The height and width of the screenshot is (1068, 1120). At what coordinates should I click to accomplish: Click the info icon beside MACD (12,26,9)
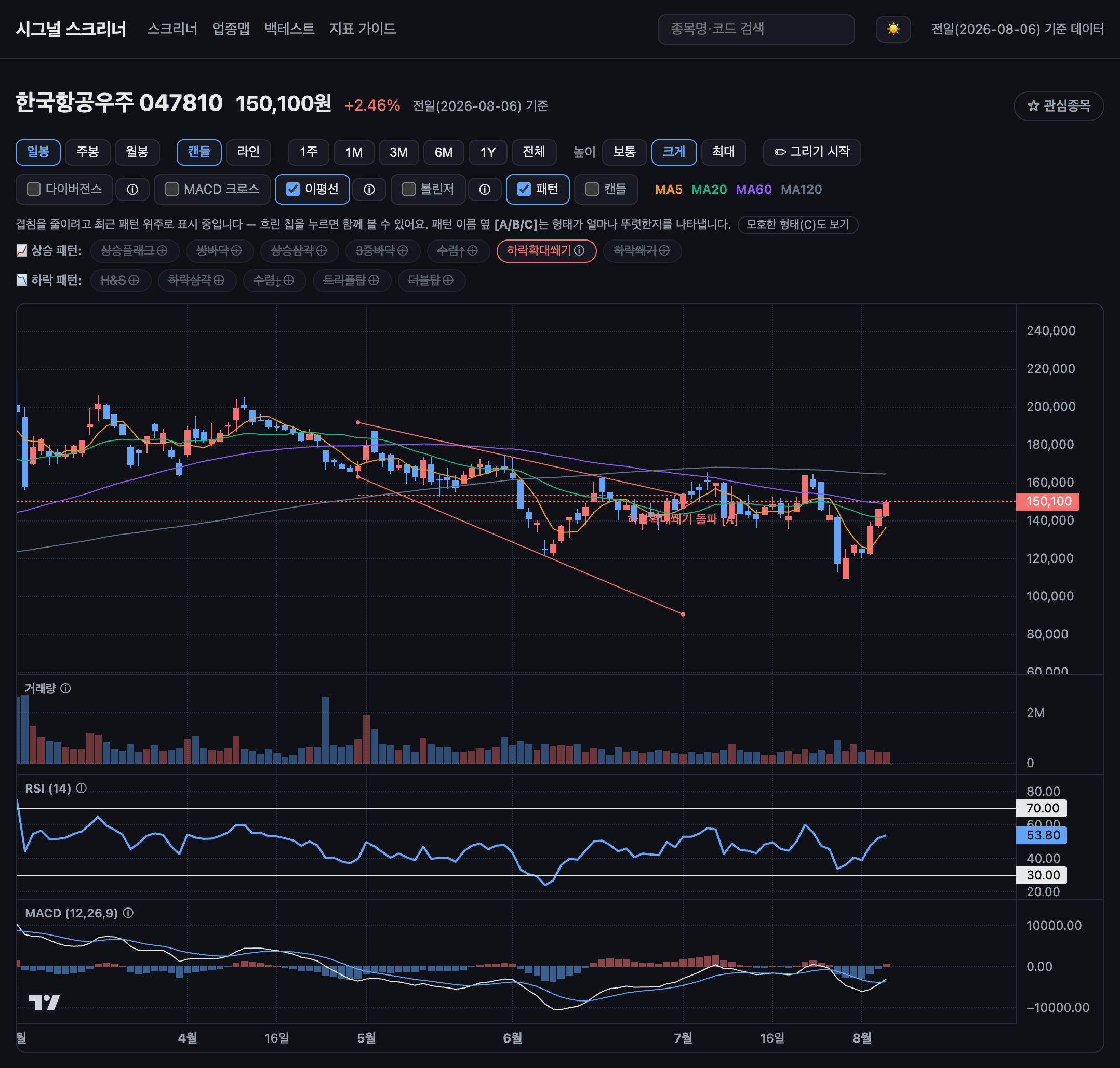[x=128, y=913]
